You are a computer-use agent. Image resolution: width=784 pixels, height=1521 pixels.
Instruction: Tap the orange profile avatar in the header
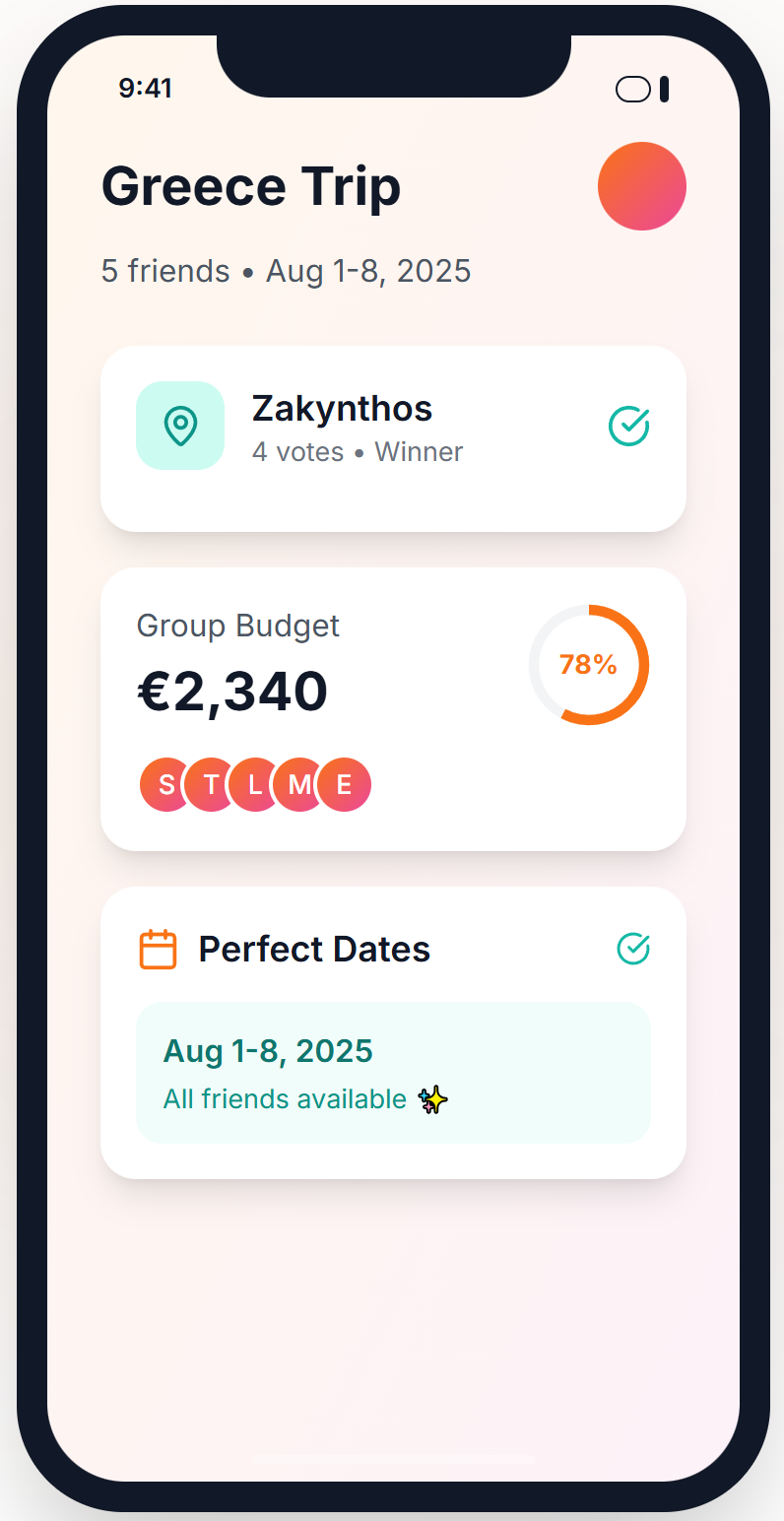click(641, 185)
